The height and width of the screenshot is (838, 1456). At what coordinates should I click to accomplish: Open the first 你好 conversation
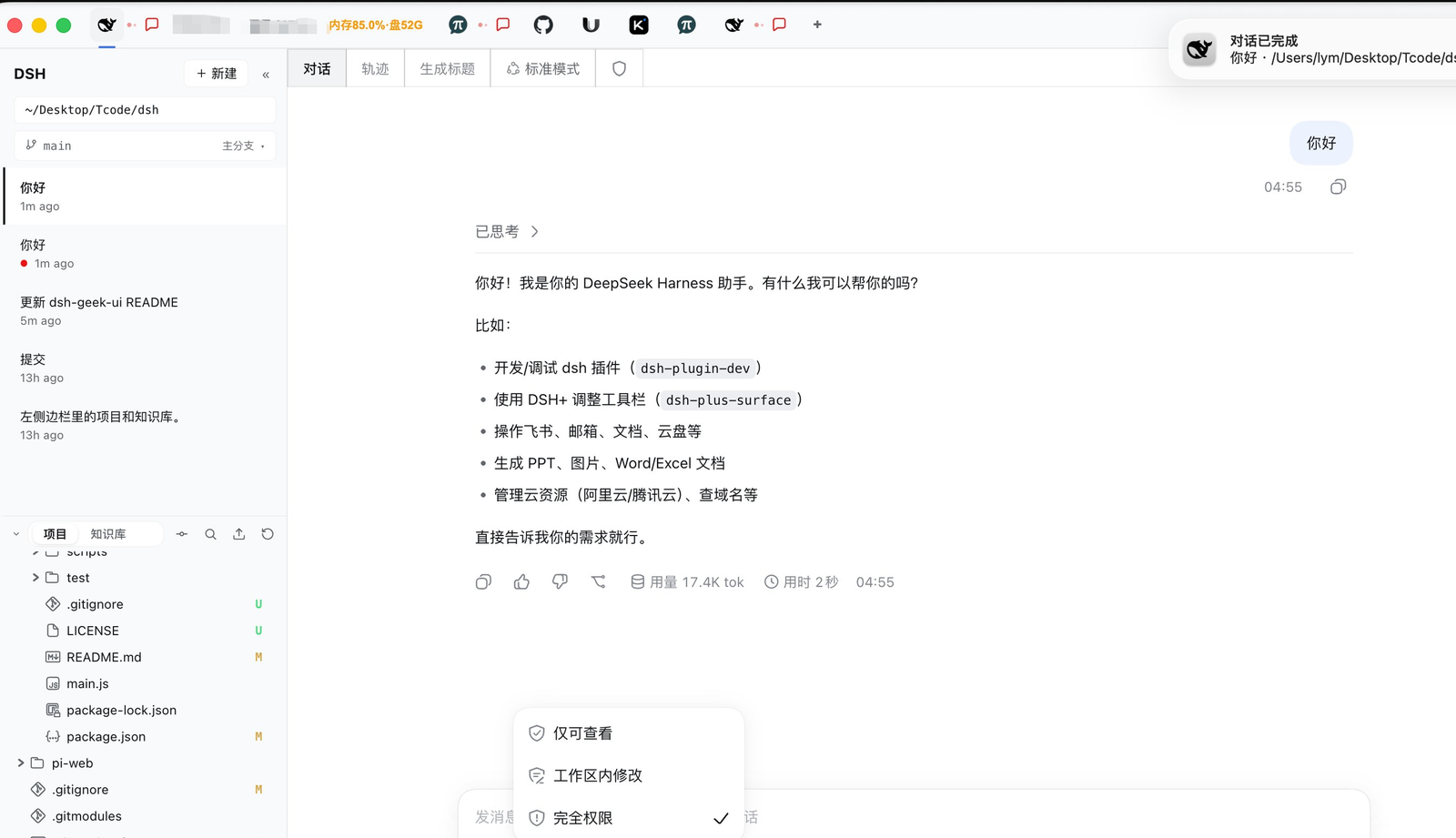pos(145,196)
